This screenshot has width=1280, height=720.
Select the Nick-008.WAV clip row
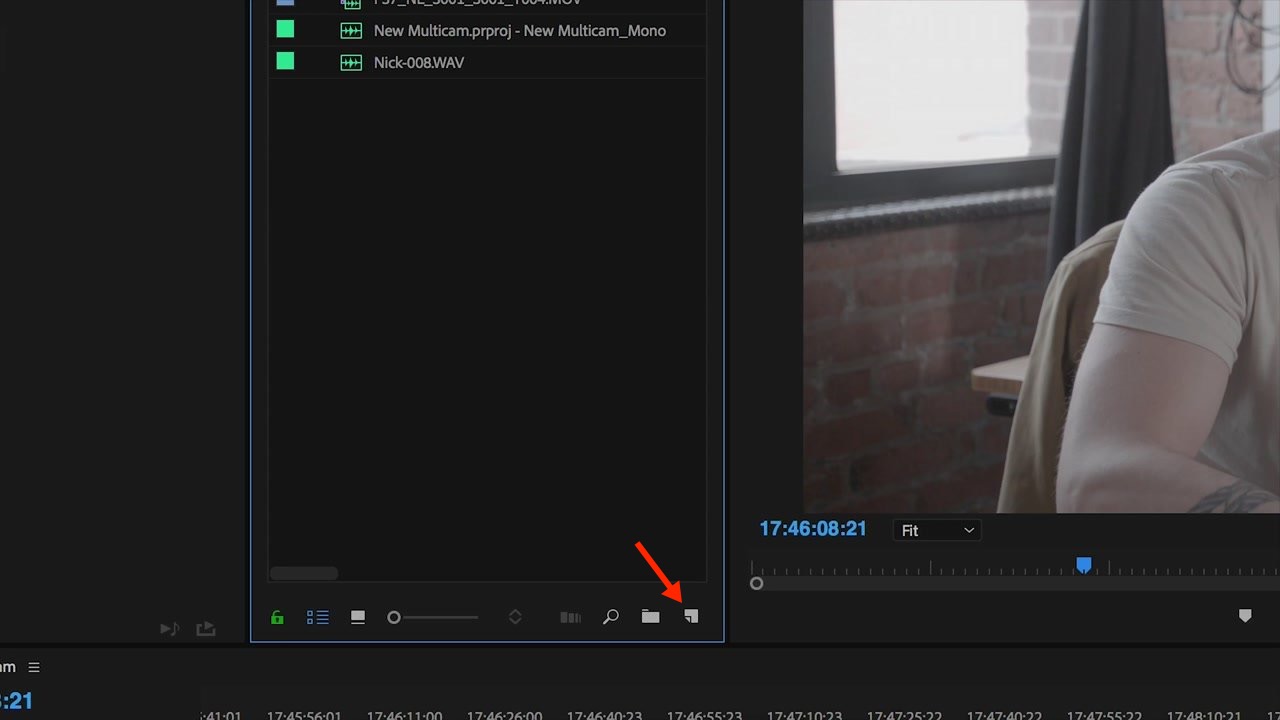click(487, 62)
